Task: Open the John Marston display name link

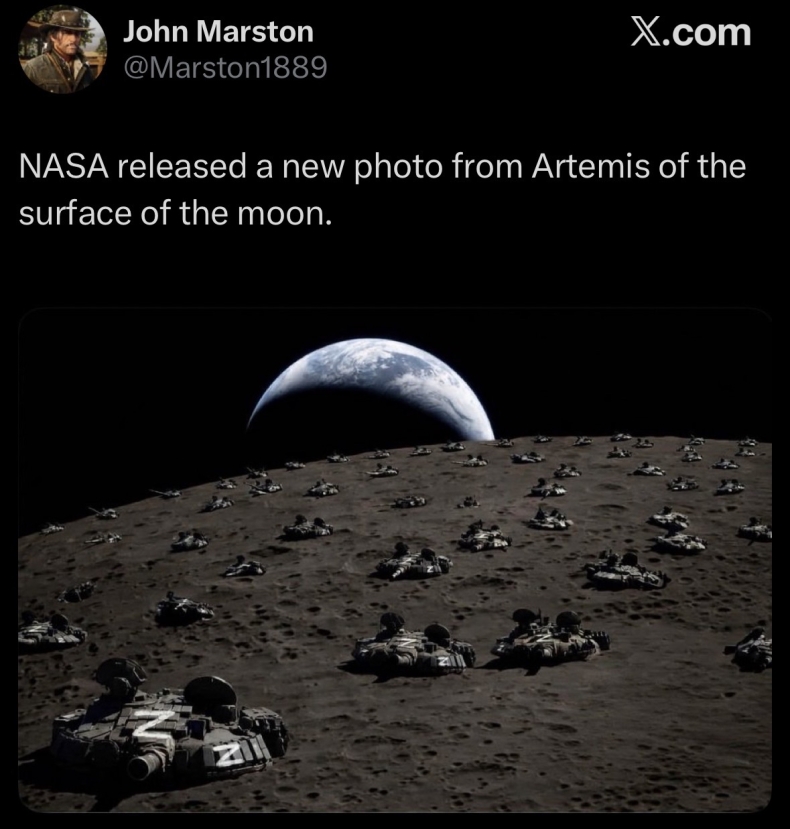Action: (218, 32)
